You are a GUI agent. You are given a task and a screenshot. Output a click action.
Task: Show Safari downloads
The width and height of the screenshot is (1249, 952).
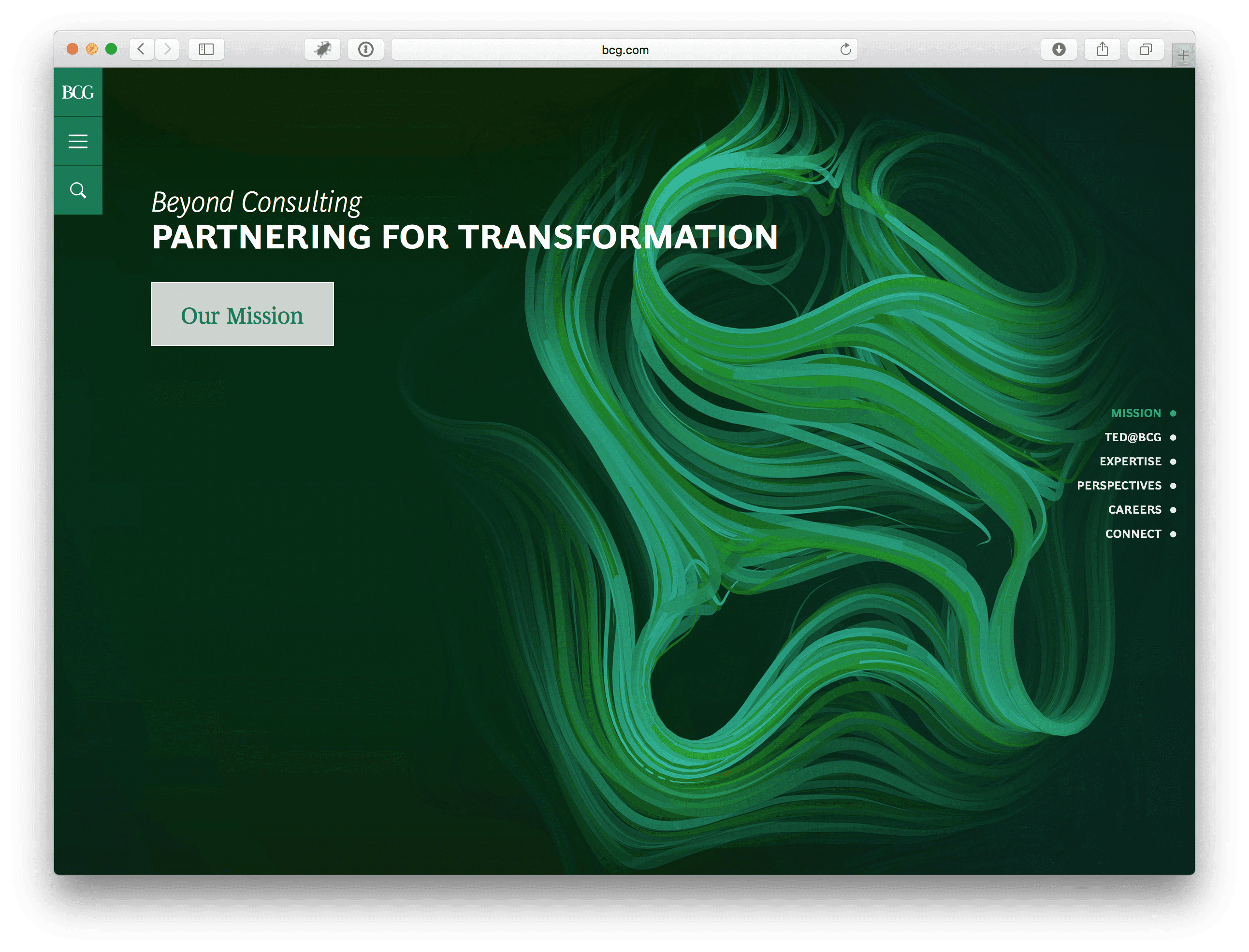tap(1059, 49)
